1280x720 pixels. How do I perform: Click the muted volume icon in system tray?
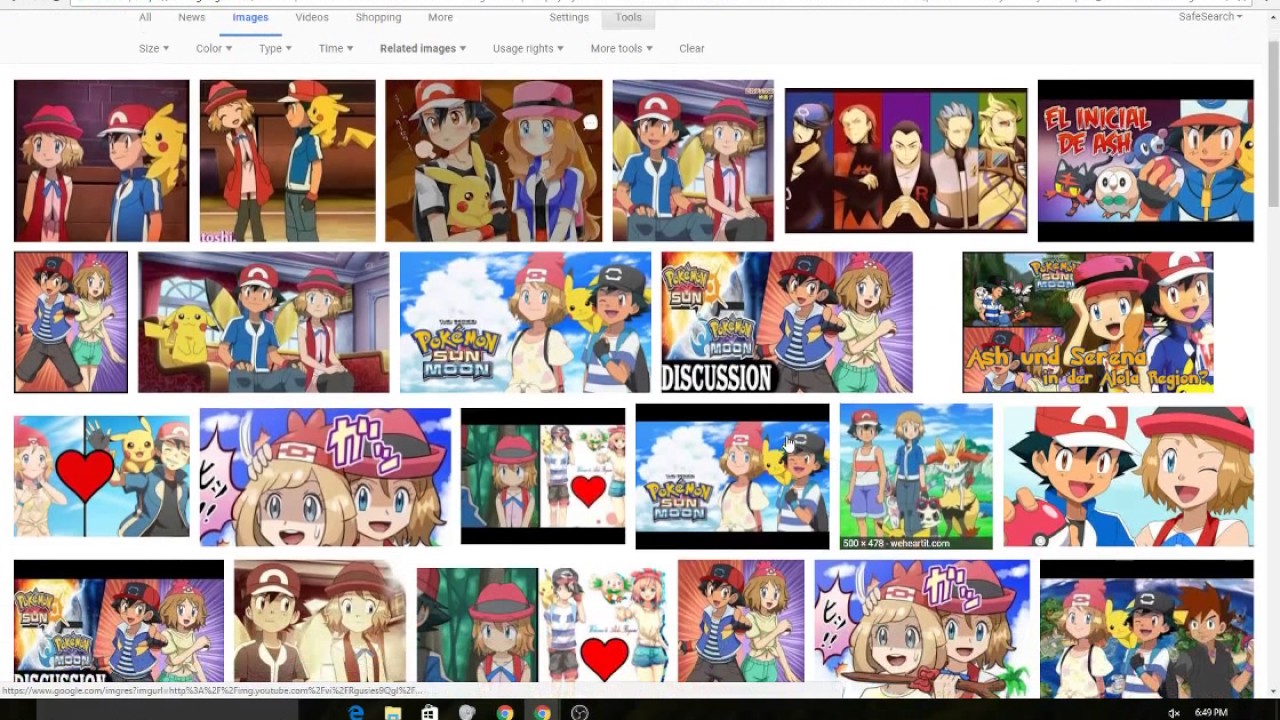point(1174,712)
